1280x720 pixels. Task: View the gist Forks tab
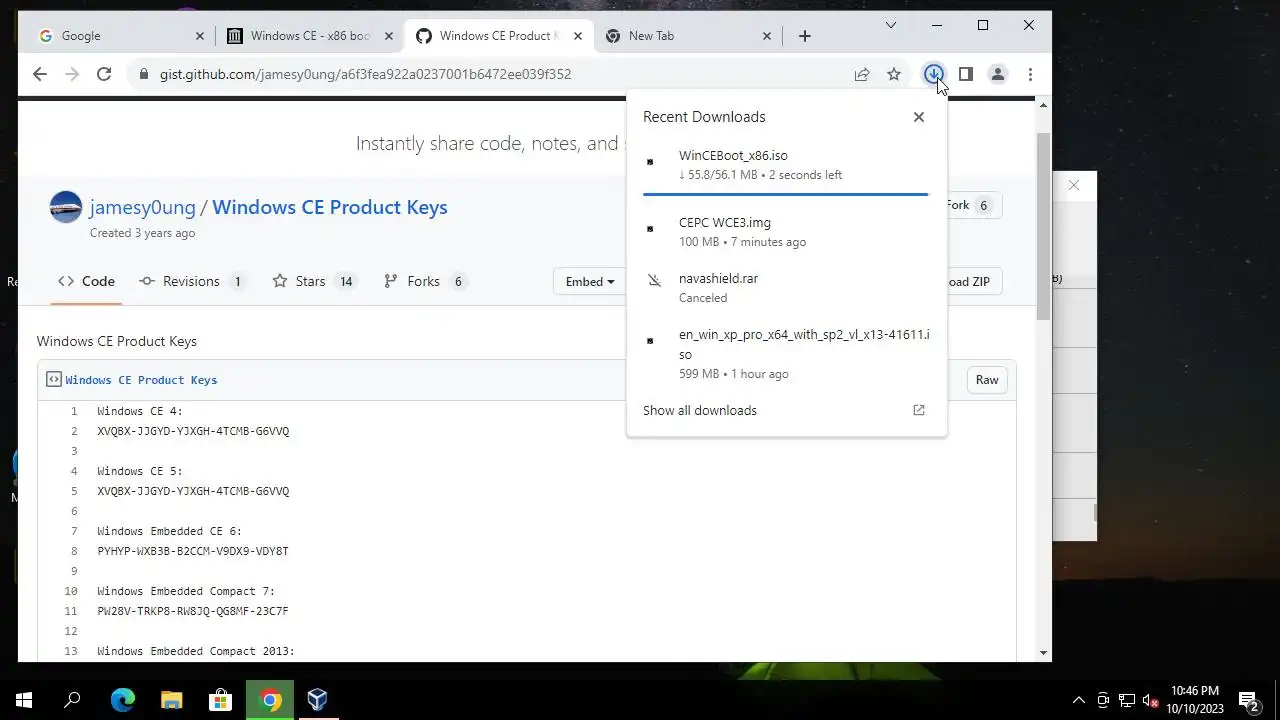tap(426, 281)
